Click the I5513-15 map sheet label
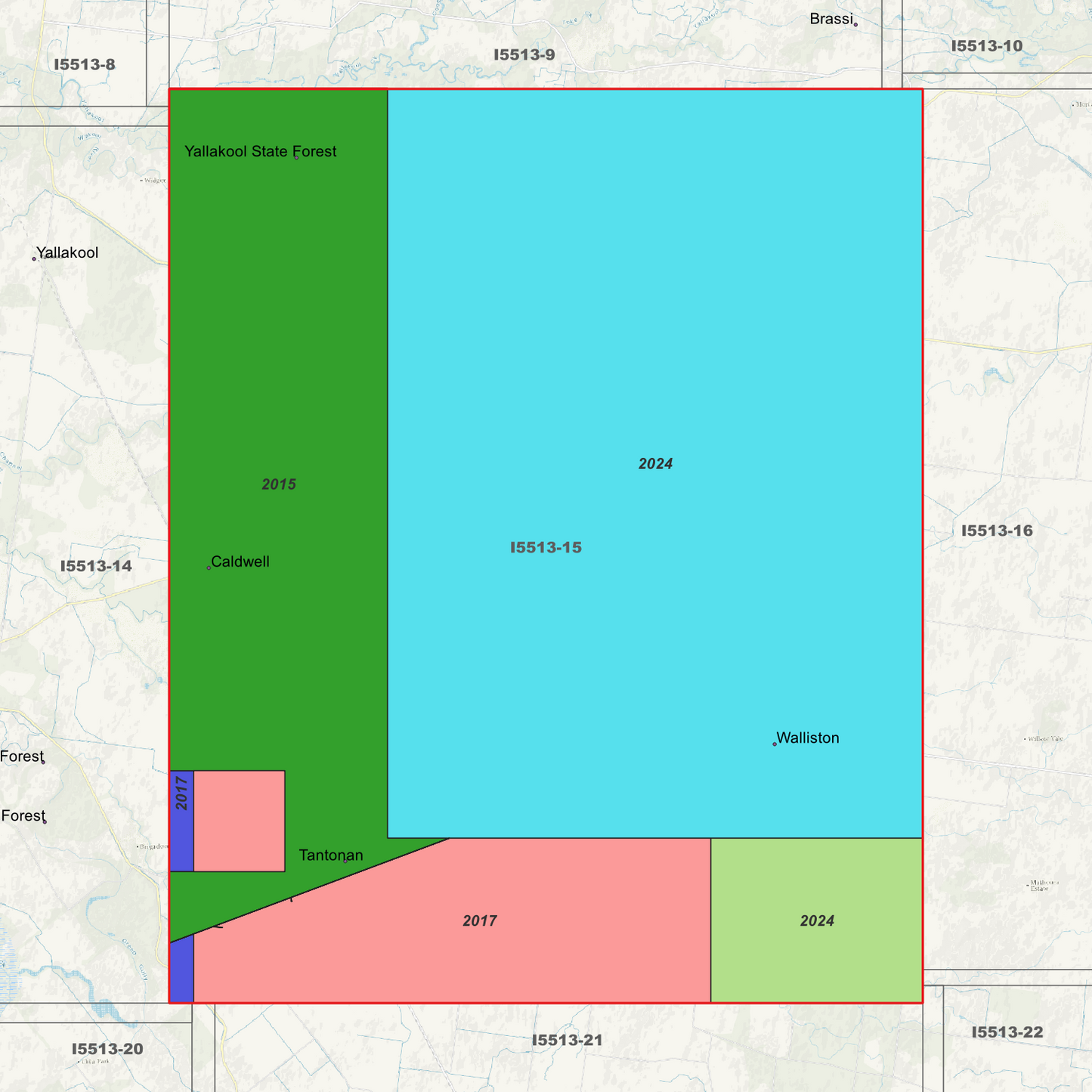Viewport: 1092px width, 1092px height. pyautogui.click(x=546, y=548)
